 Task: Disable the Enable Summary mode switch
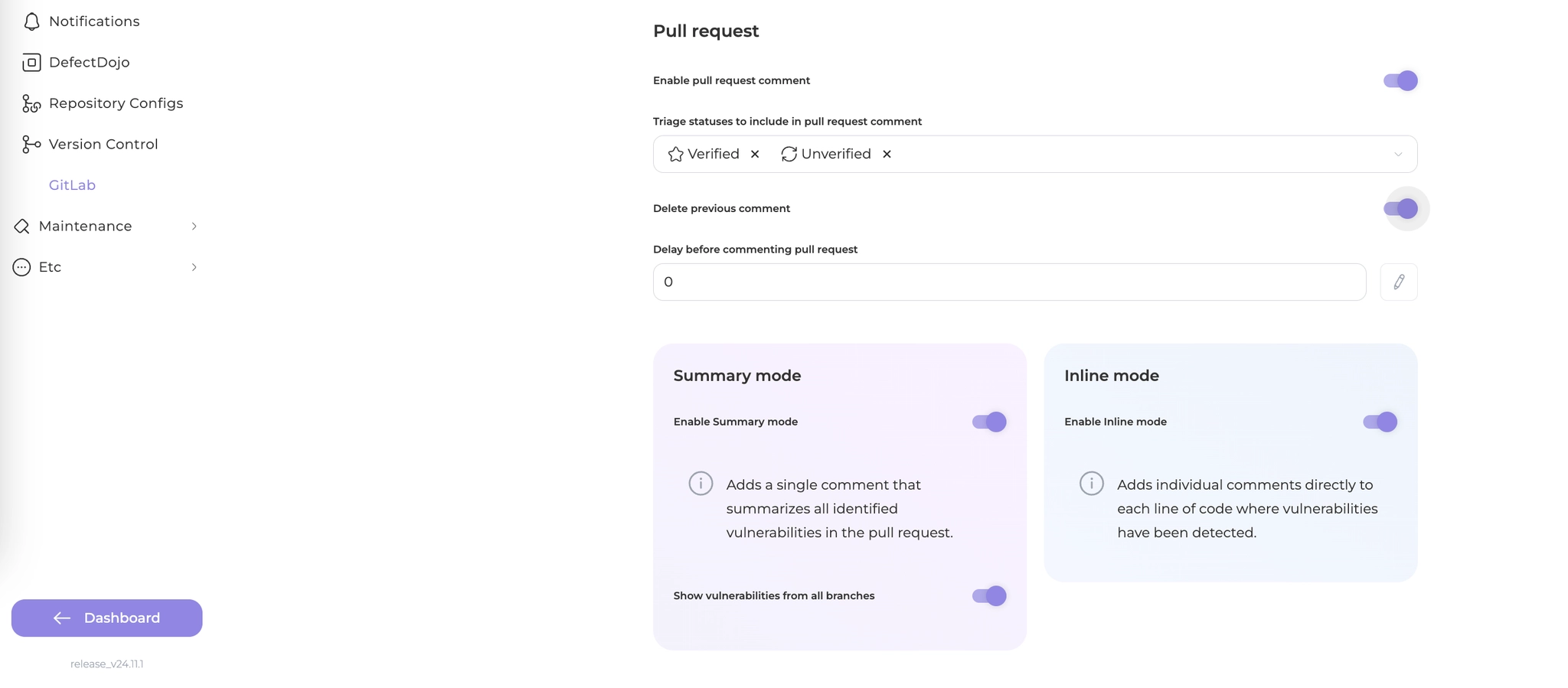pyautogui.click(x=988, y=422)
